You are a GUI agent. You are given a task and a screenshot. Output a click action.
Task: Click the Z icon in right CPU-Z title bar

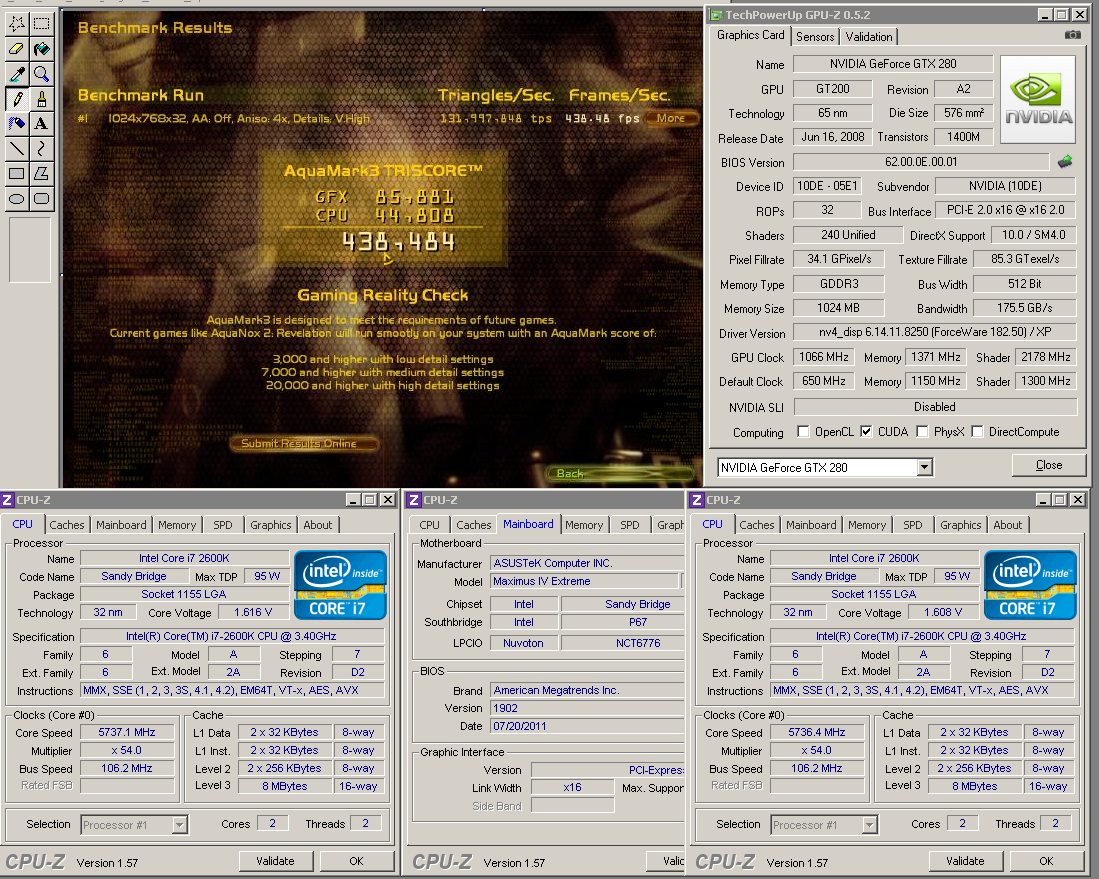tap(697, 500)
